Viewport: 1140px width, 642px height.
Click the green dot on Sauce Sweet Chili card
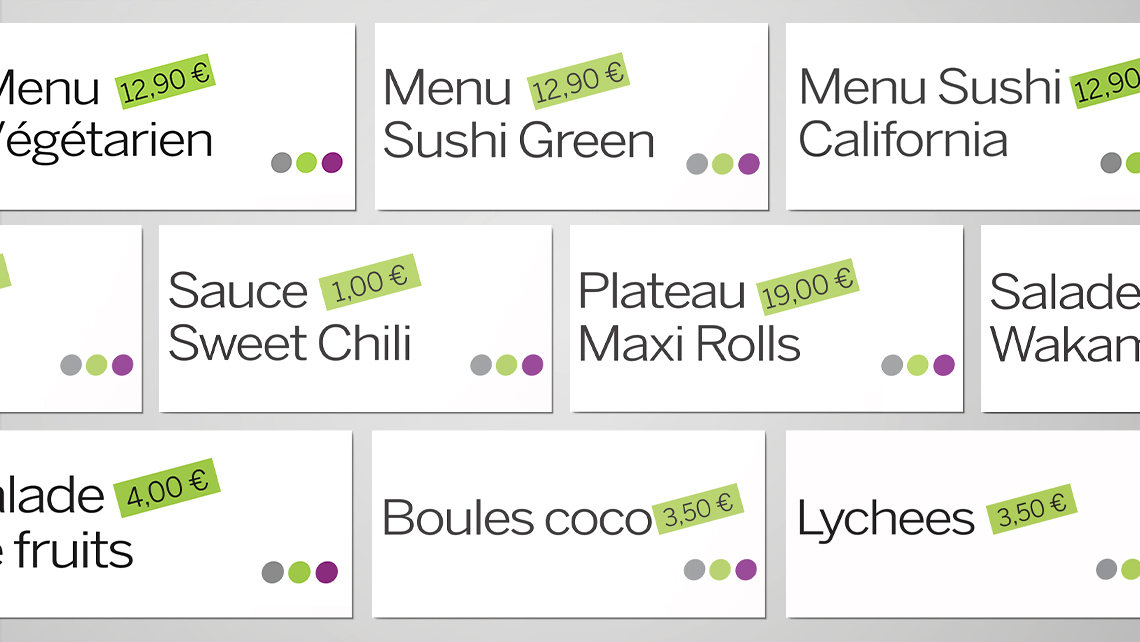pyautogui.click(x=506, y=365)
